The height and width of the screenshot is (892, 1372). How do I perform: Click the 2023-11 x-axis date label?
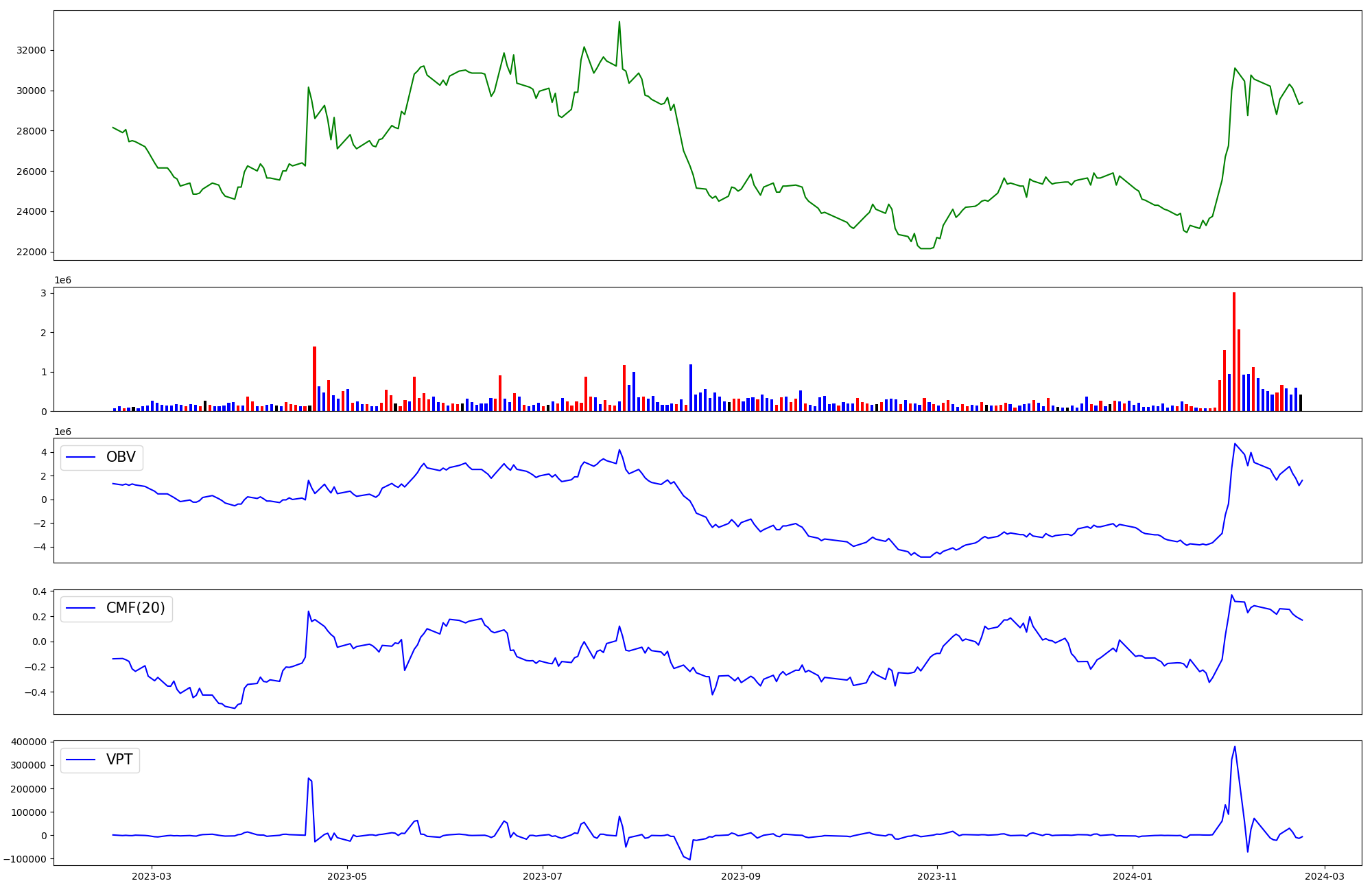[x=936, y=876]
